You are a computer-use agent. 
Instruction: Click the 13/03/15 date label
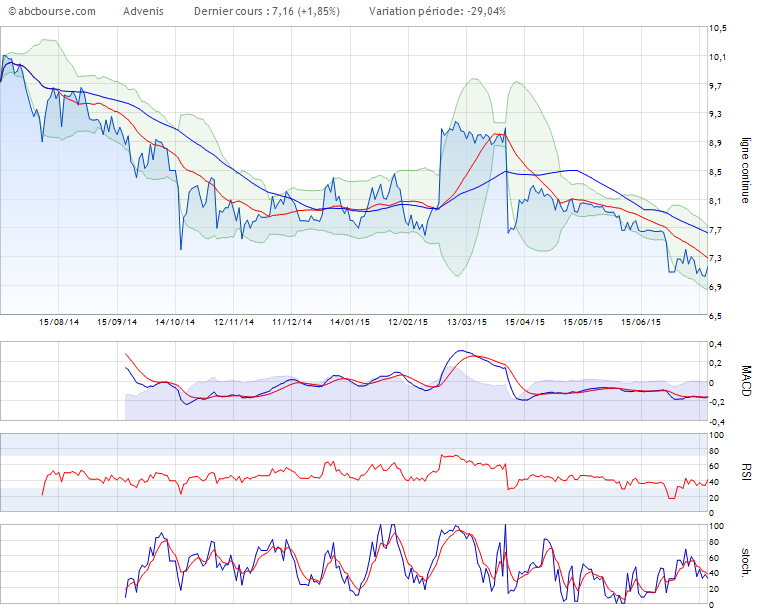point(467,322)
